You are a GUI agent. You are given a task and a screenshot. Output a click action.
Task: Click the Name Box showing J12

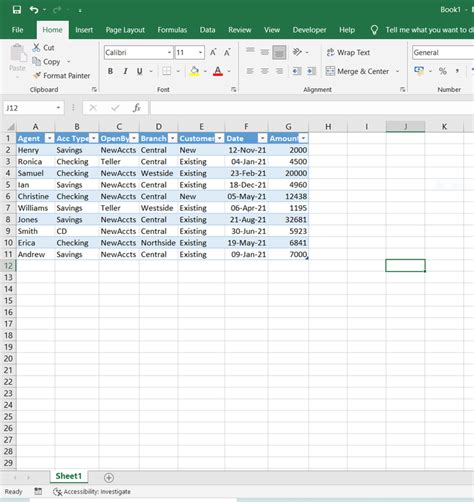(x=33, y=108)
